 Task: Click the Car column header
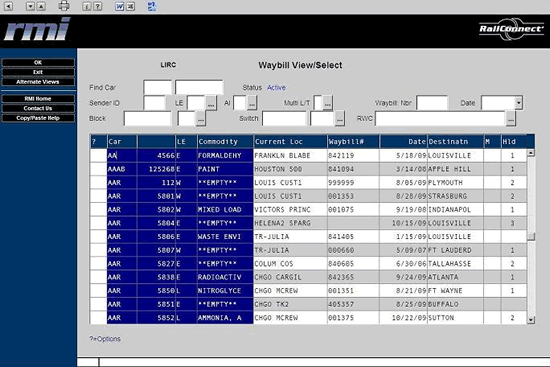(122, 141)
